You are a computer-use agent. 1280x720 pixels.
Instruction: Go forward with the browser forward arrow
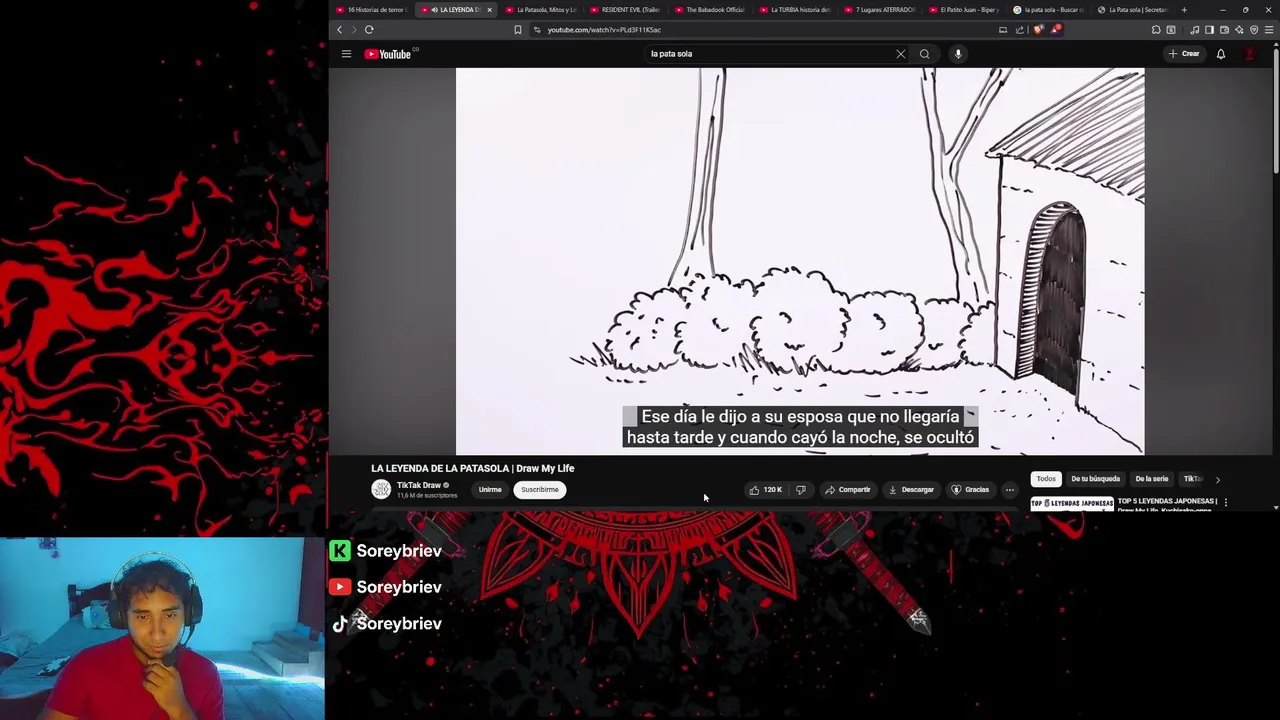coord(353,30)
